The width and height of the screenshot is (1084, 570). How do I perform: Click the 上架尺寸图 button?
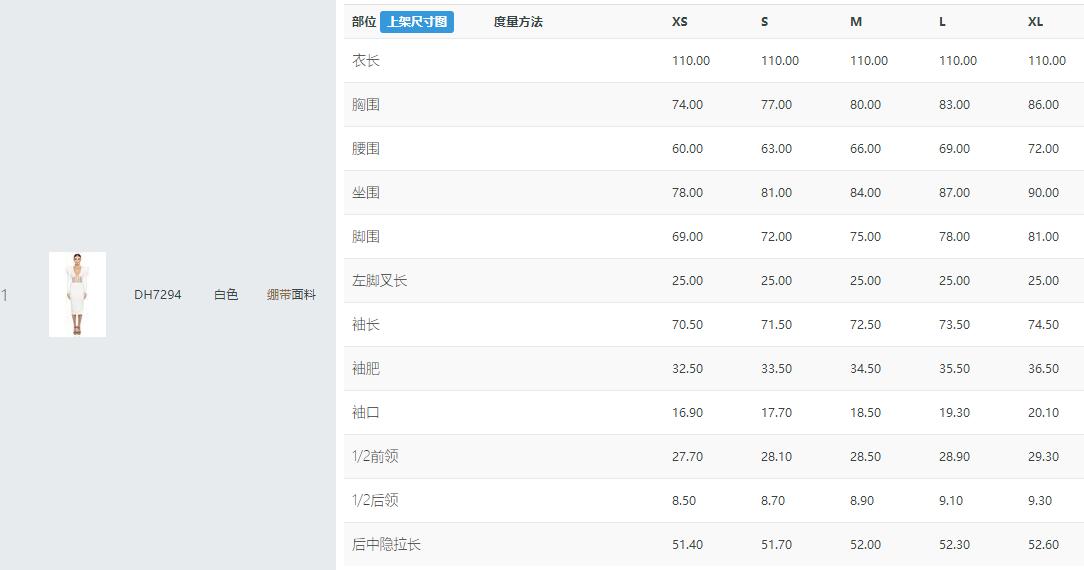(x=417, y=21)
